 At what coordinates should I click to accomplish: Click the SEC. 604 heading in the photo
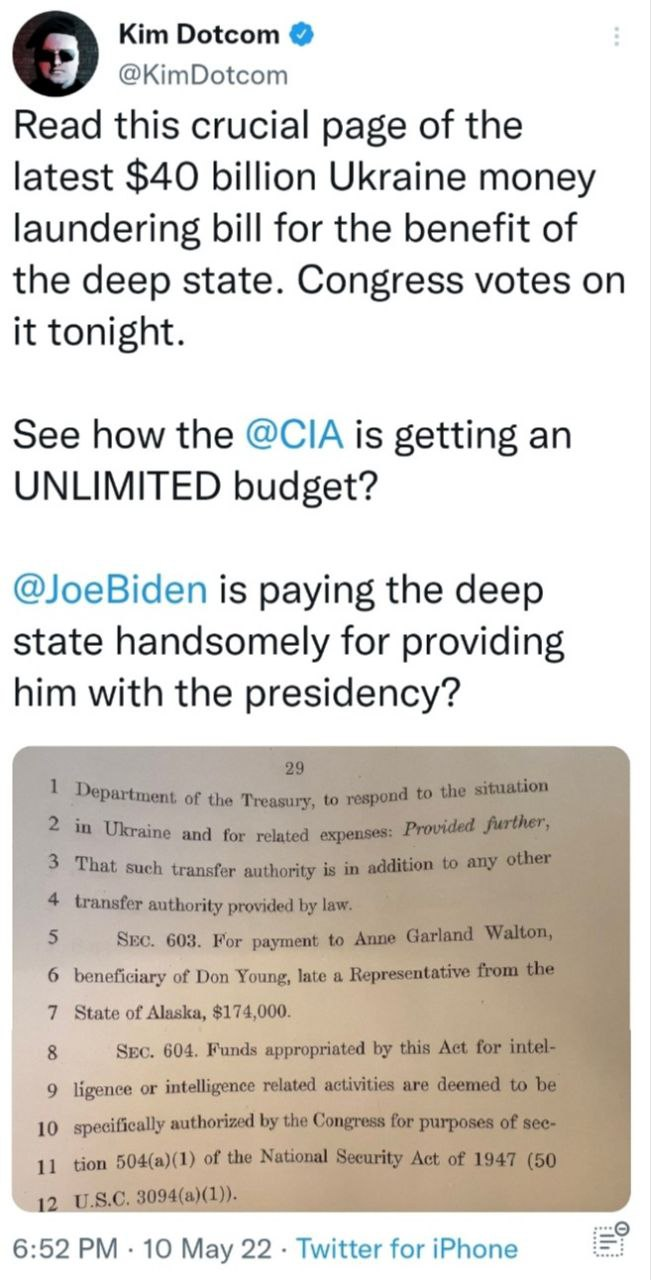(151, 1051)
